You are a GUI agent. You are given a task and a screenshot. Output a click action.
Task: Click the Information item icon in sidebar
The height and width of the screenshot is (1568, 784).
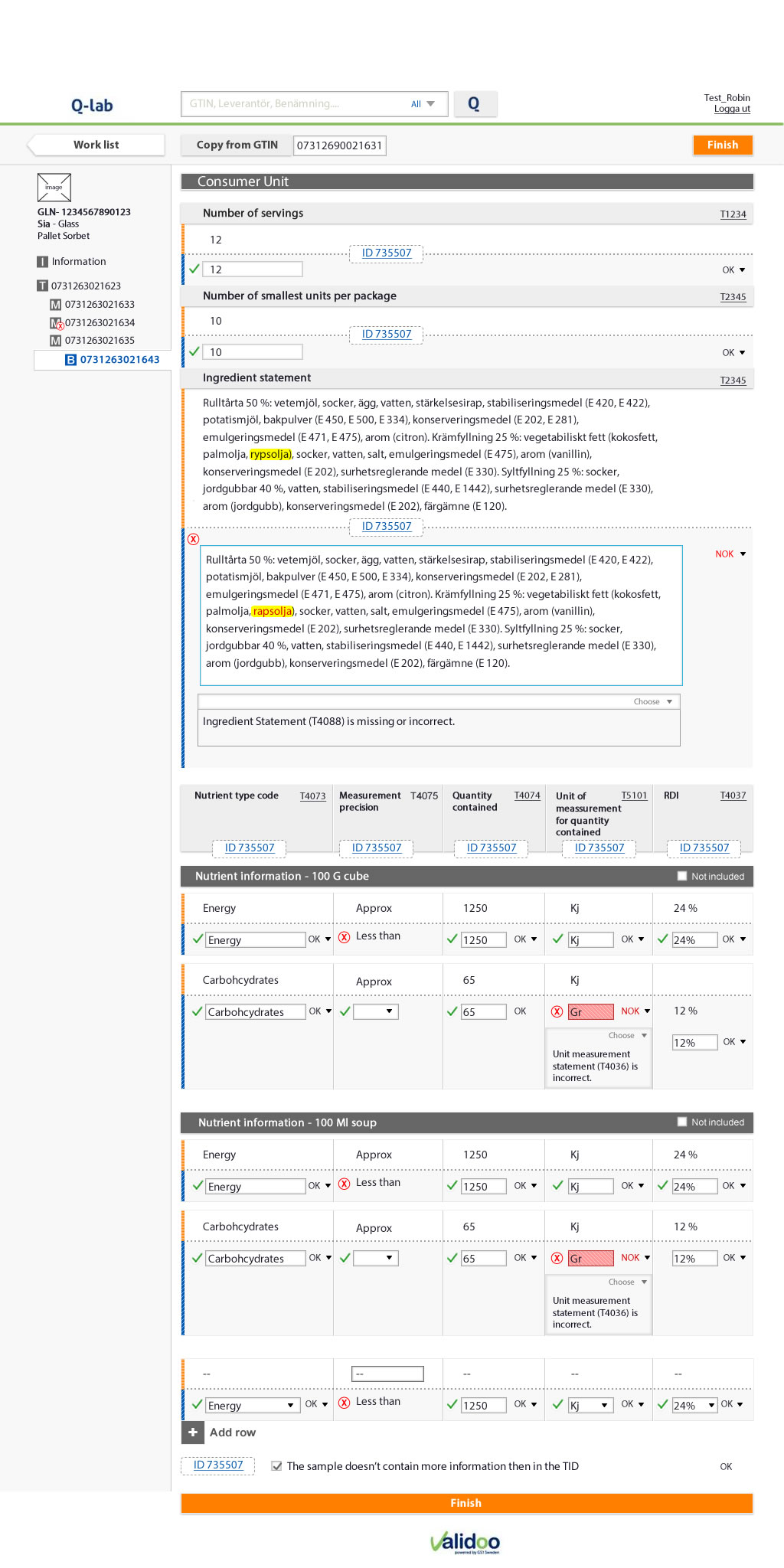tap(43, 262)
